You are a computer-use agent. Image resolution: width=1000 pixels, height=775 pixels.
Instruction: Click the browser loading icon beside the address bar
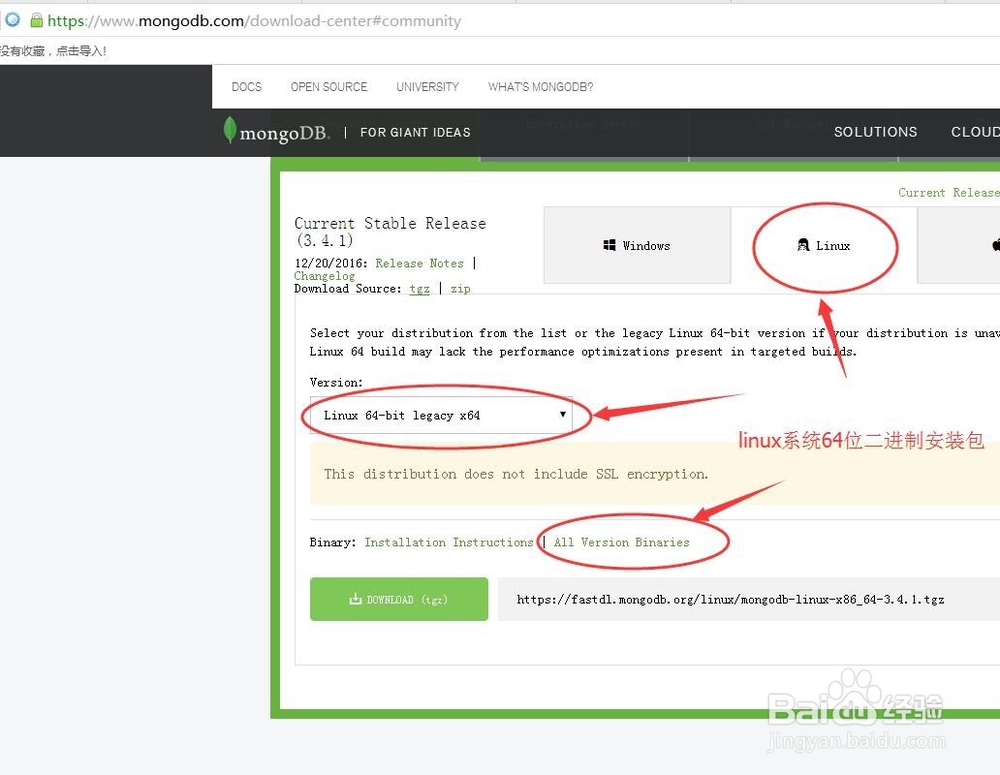12,20
